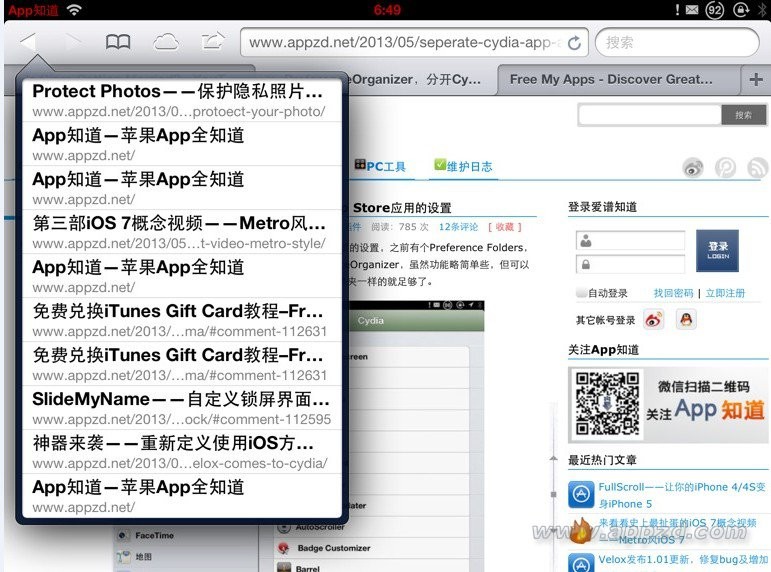This screenshot has height=572, width=771.
Task: Reload the page with refresh icon
Action: tap(574, 43)
